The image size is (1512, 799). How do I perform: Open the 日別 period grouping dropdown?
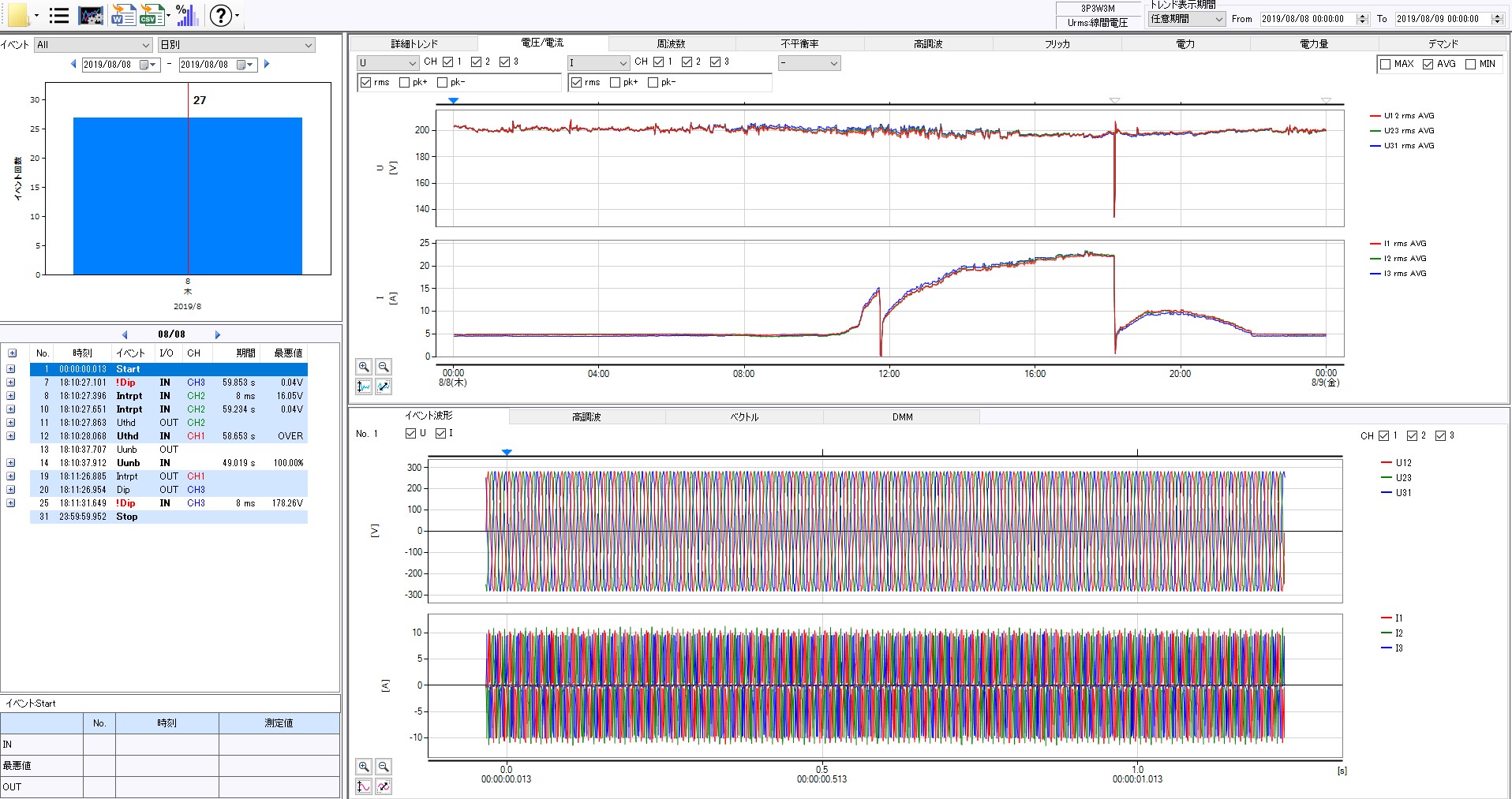pos(236,45)
